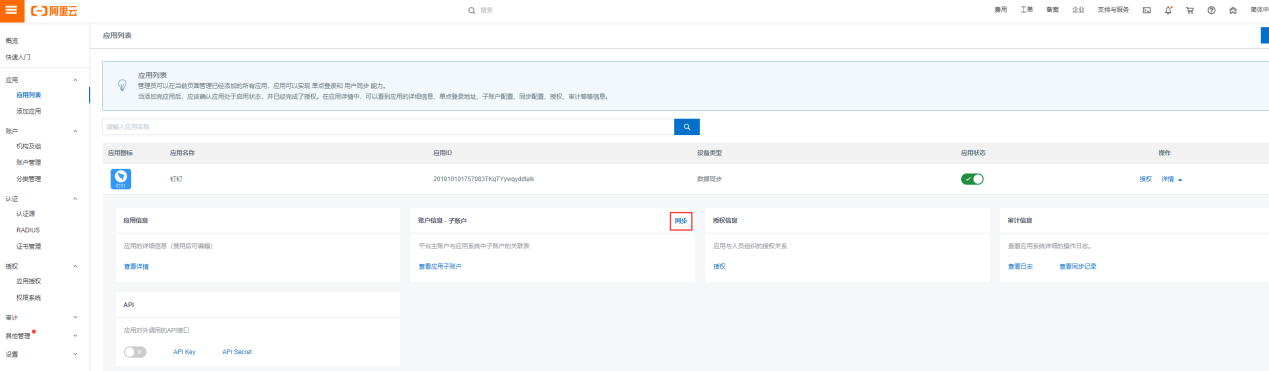Select 应用列表 in the sidebar
The height and width of the screenshot is (371, 1269).
29,95
